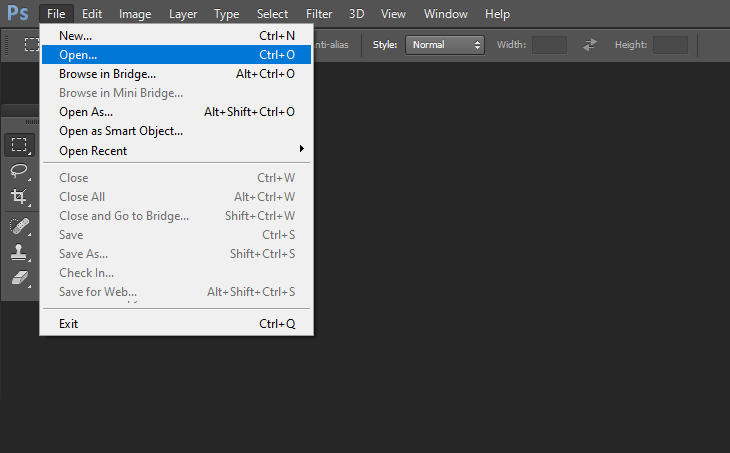Open the Select menu
Image resolution: width=730 pixels, height=453 pixels.
click(272, 14)
